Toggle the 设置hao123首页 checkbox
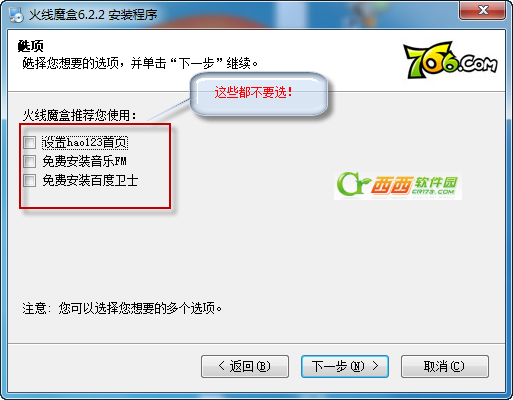513x400 pixels. tap(29, 142)
